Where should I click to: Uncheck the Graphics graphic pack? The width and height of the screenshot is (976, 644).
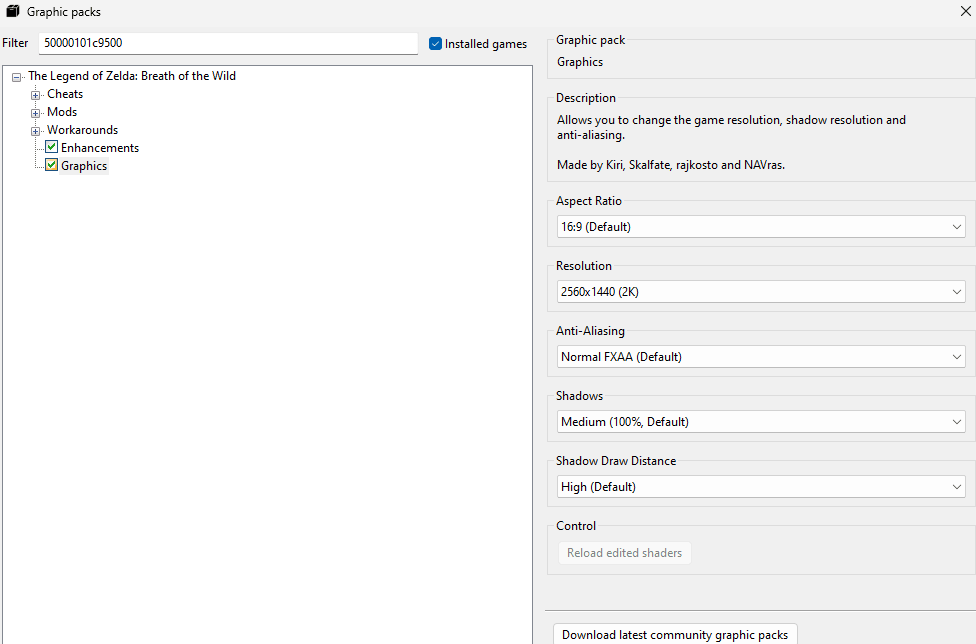(51, 165)
